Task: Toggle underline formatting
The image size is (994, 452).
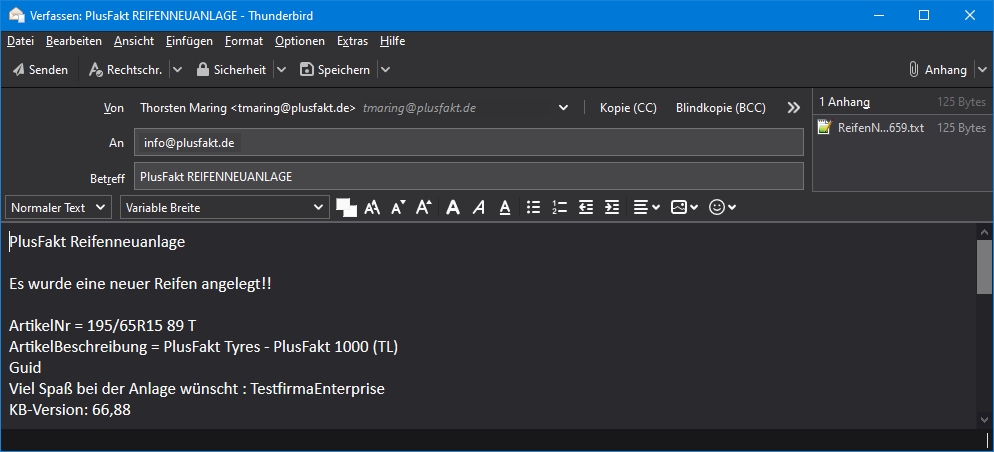Action: 505,207
